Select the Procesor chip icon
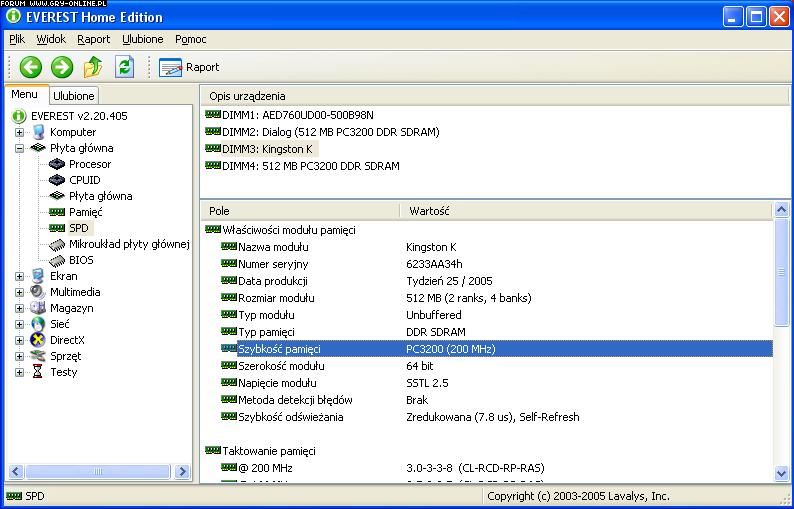Viewport: 794px width, 509px height. (57, 164)
